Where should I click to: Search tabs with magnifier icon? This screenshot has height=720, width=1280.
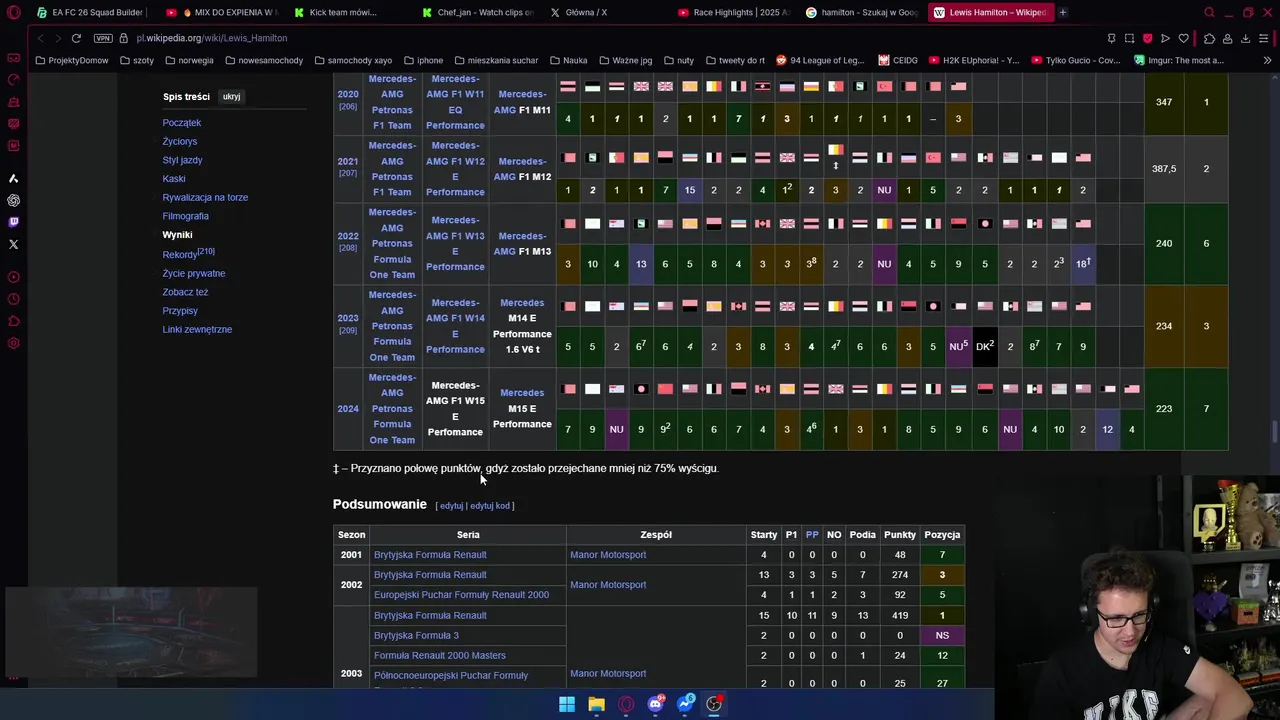coord(1209,13)
